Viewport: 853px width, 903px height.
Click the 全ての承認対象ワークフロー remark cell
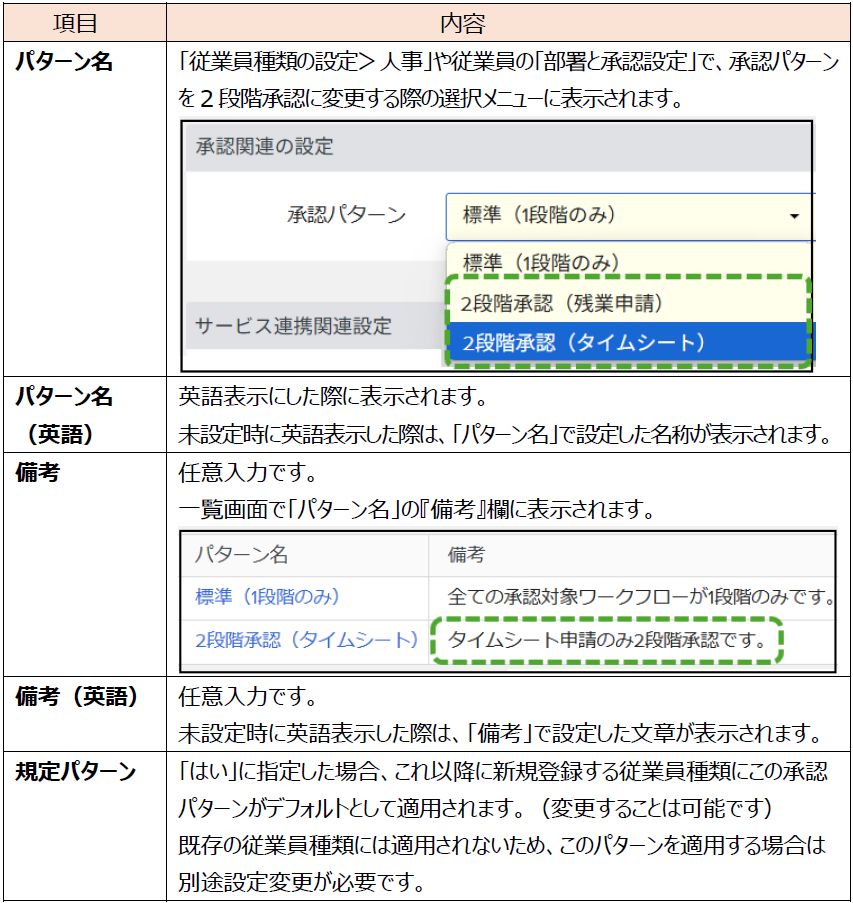click(x=640, y=597)
